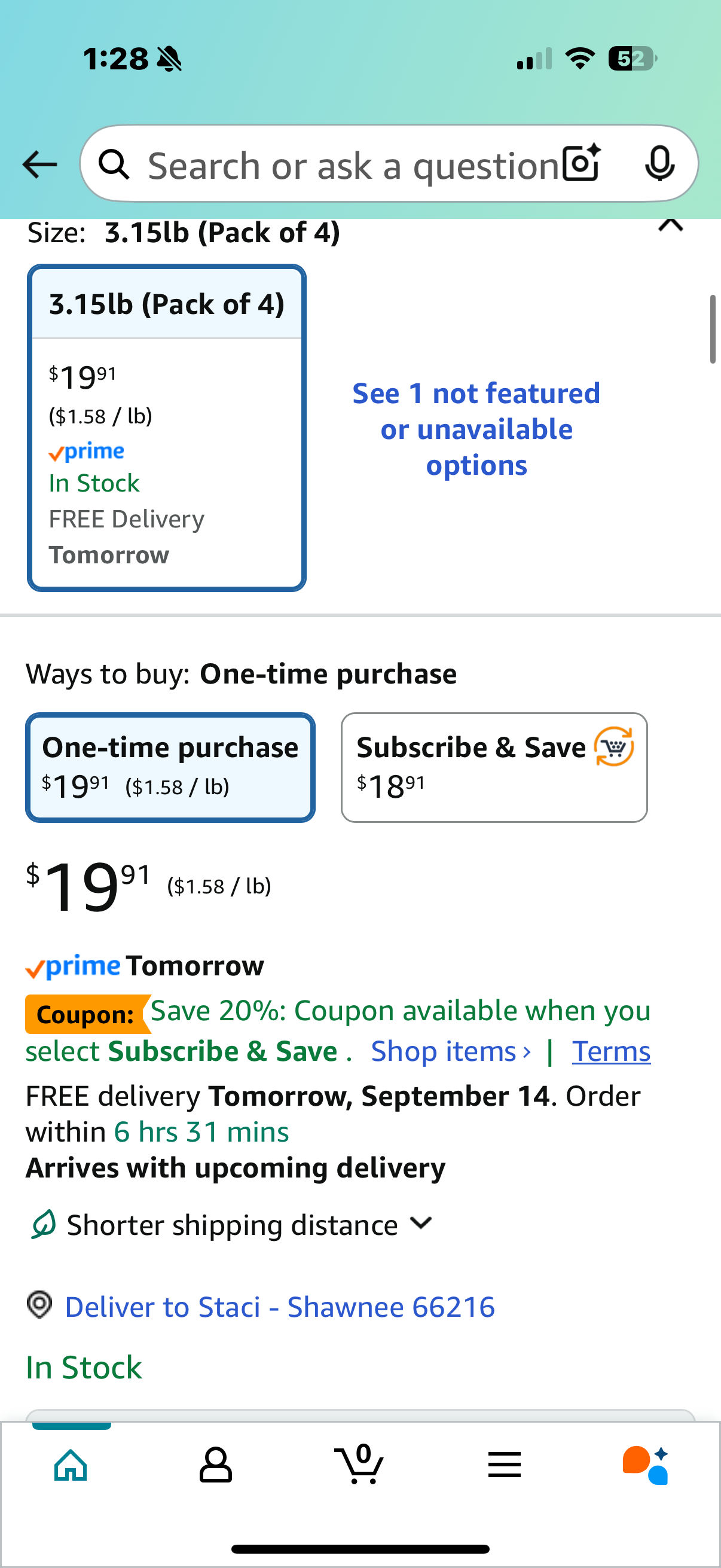
Task: Select One-time purchase option
Action: click(x=170, y=767)
